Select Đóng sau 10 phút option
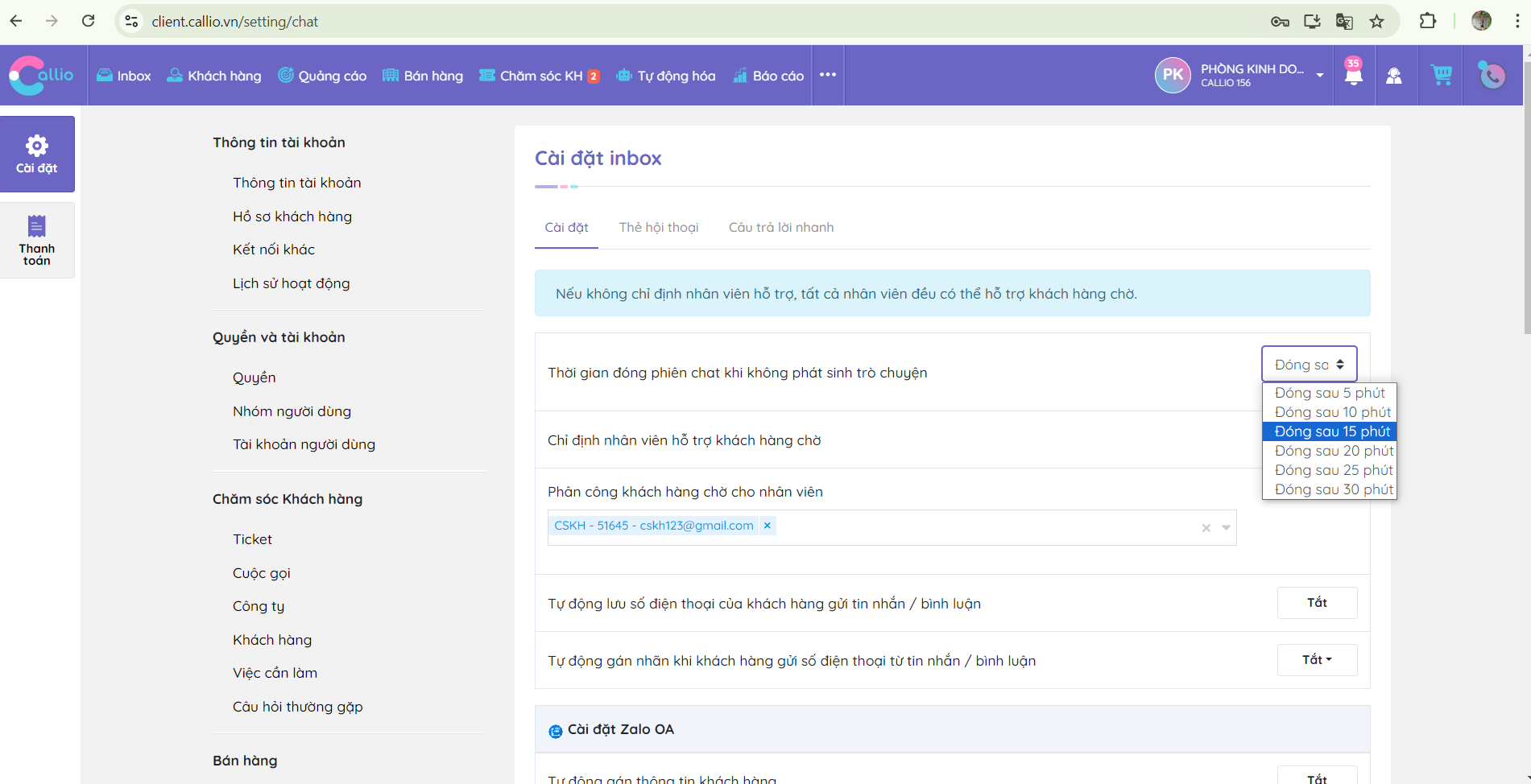This screenshot has height=784, width=1531. point(1330,412)
